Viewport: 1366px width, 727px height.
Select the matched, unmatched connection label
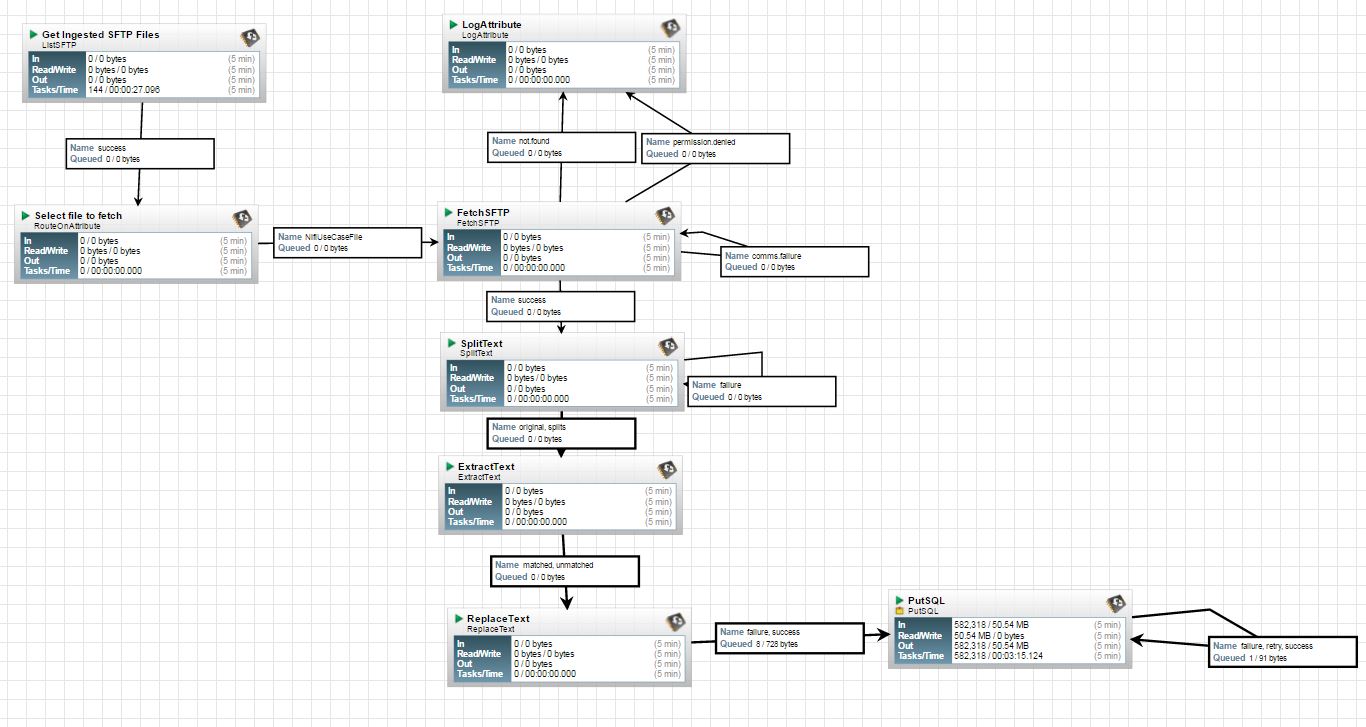click(x=565, y=570)
